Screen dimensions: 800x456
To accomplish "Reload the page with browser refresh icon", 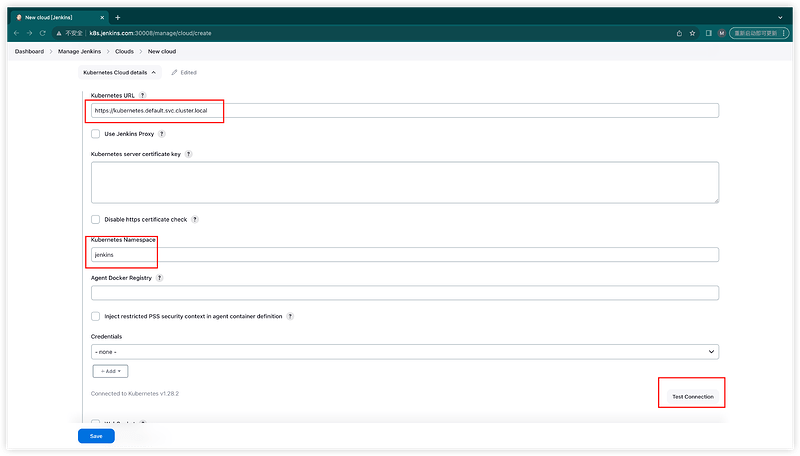I will [x=43, y=33].
